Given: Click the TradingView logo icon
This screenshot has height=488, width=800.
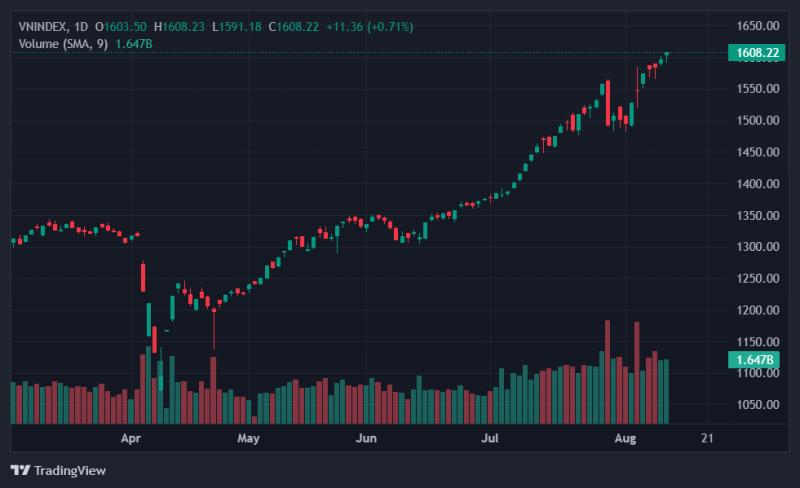Looking at the screenshot, I should (20, 470).
